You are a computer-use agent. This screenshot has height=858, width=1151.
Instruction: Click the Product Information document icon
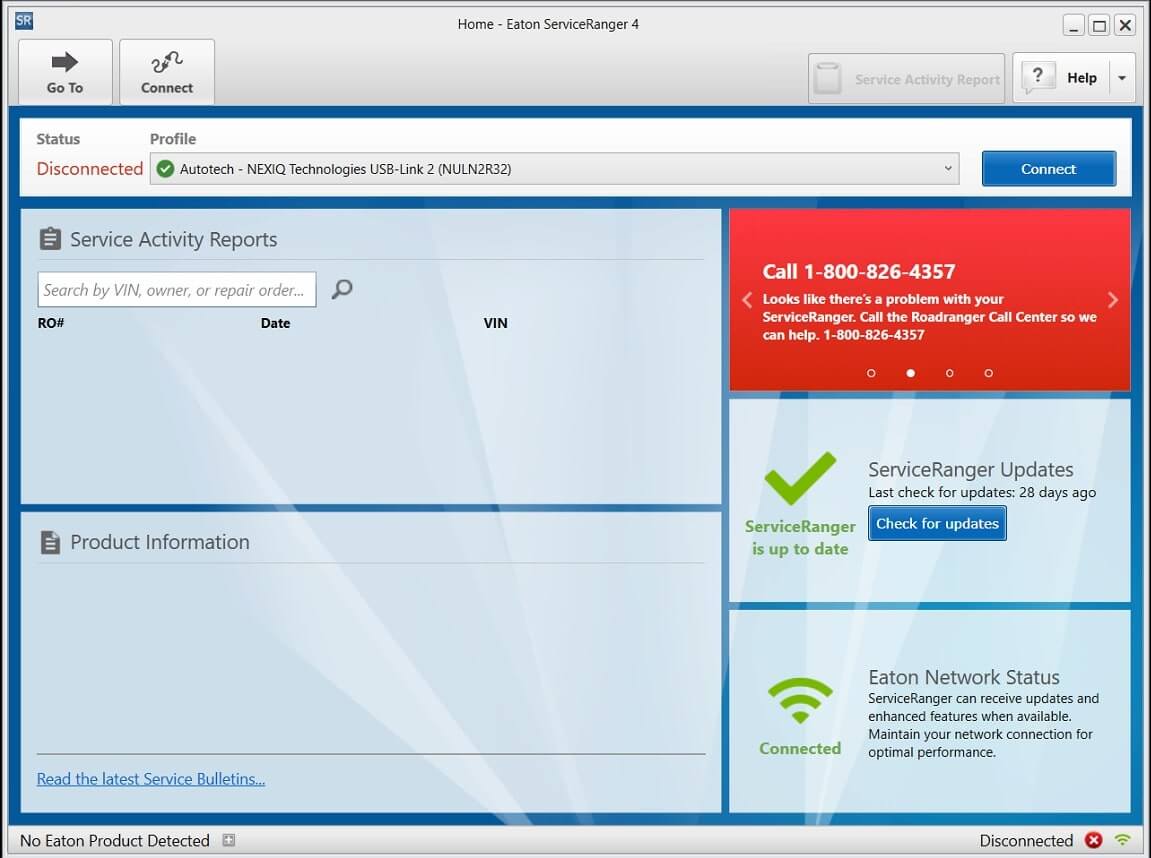tap(50, 542)
